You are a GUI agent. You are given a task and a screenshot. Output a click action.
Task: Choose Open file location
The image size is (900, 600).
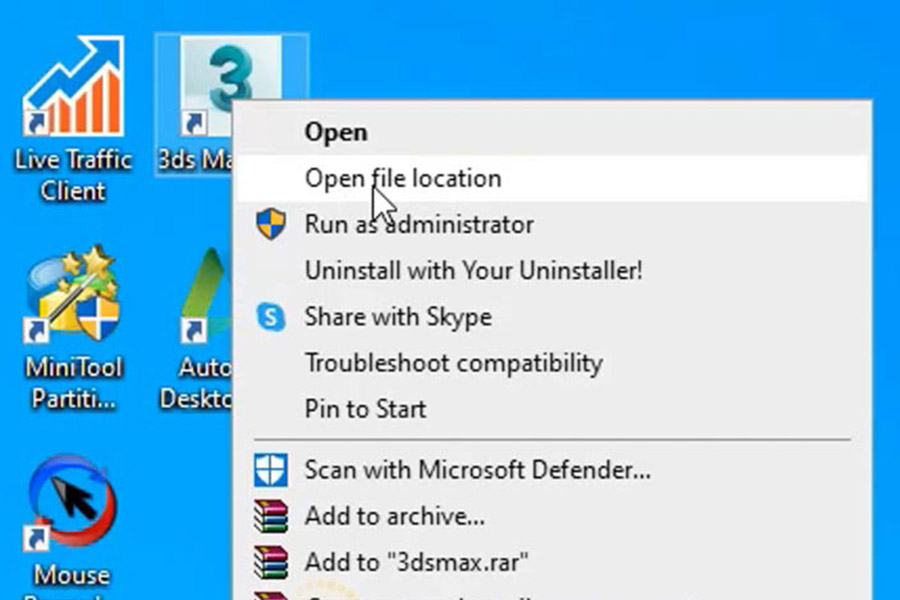pyautogui.click(x=551, y=178)
